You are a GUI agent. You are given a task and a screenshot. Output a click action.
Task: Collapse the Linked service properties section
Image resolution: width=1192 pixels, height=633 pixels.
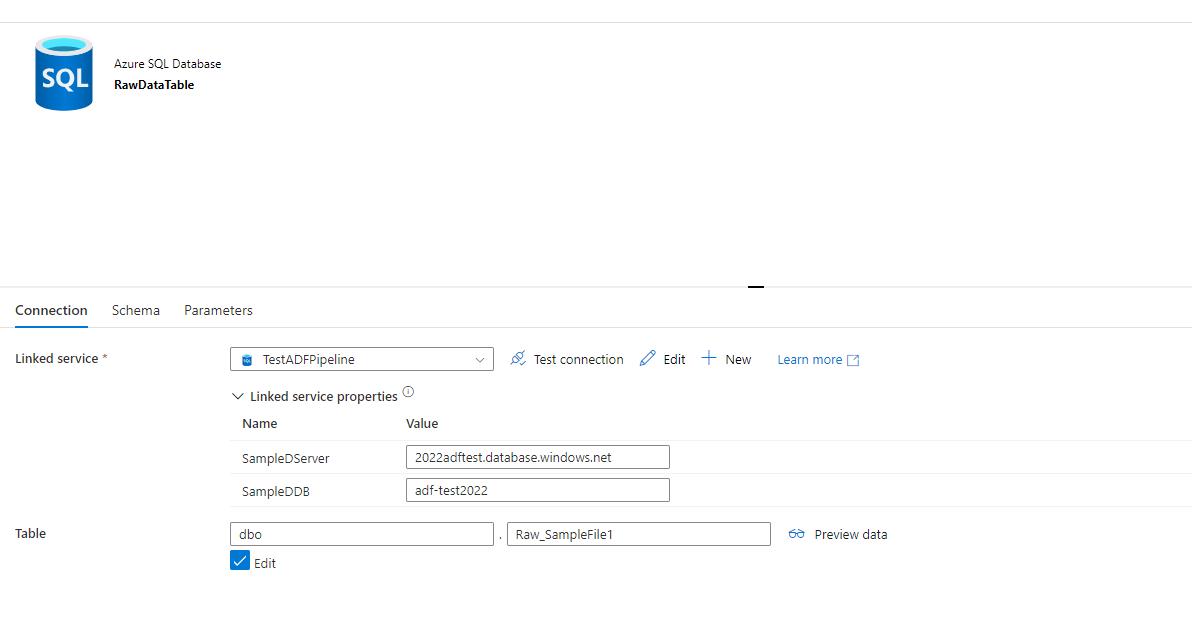[238, 397]
